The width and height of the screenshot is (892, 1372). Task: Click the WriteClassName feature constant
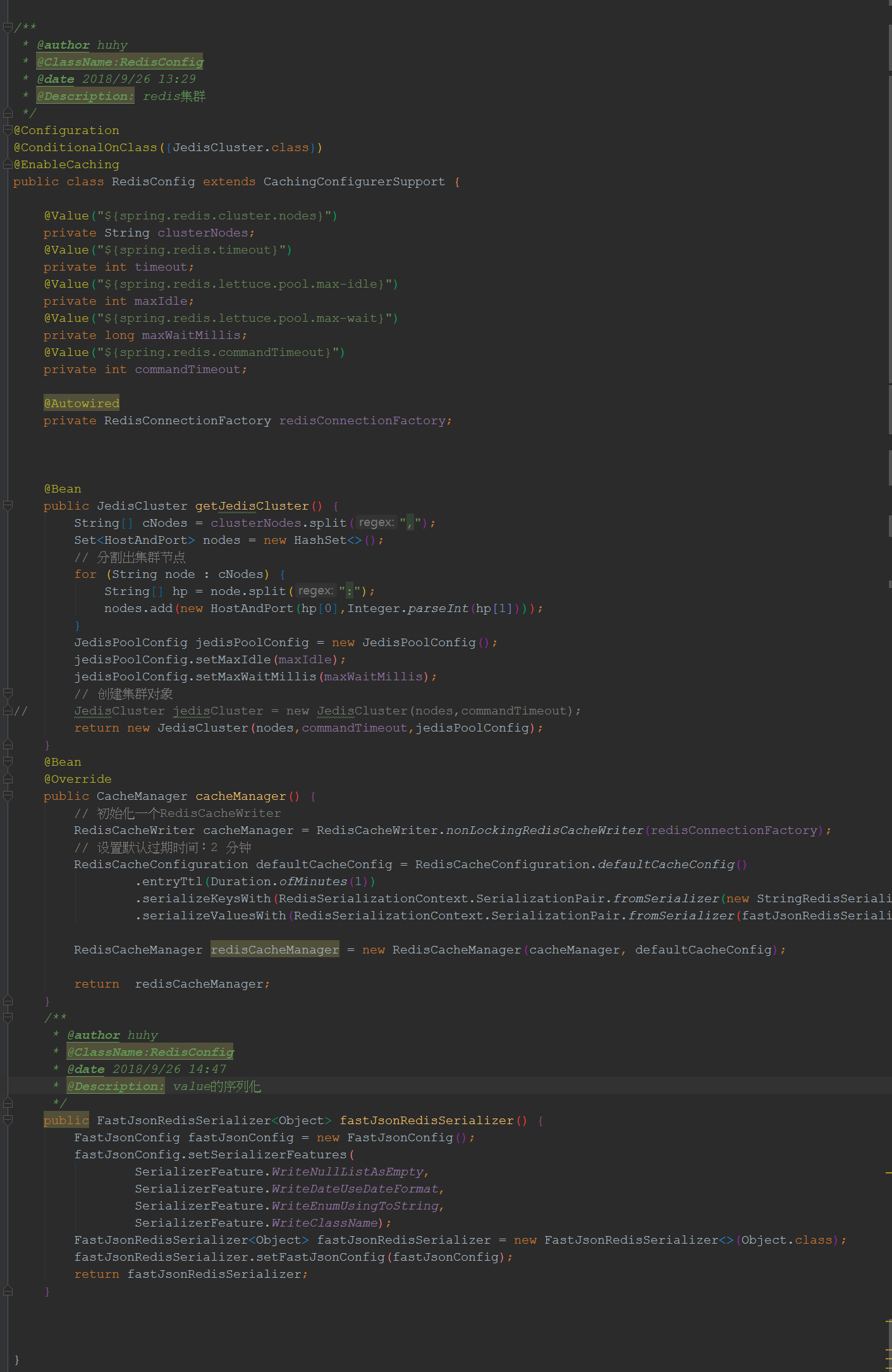(324, 1223)
